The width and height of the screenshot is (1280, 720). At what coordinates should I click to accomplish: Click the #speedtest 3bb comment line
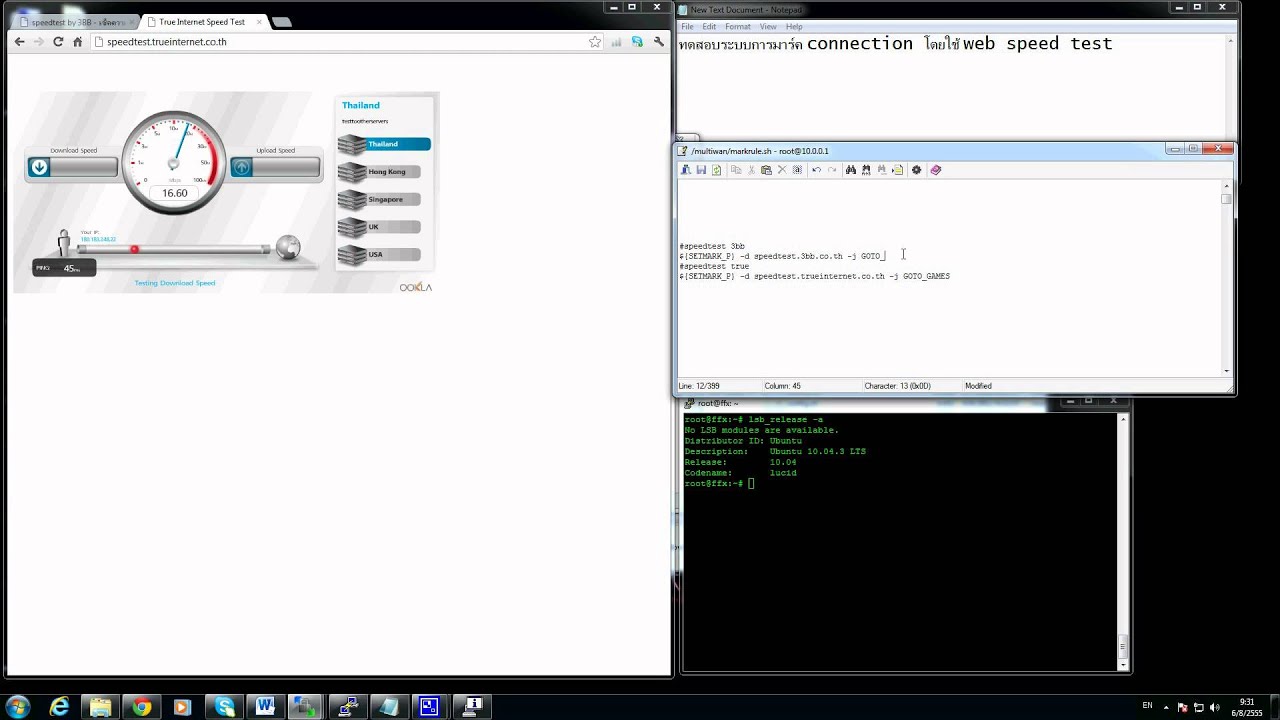[712, 246]
